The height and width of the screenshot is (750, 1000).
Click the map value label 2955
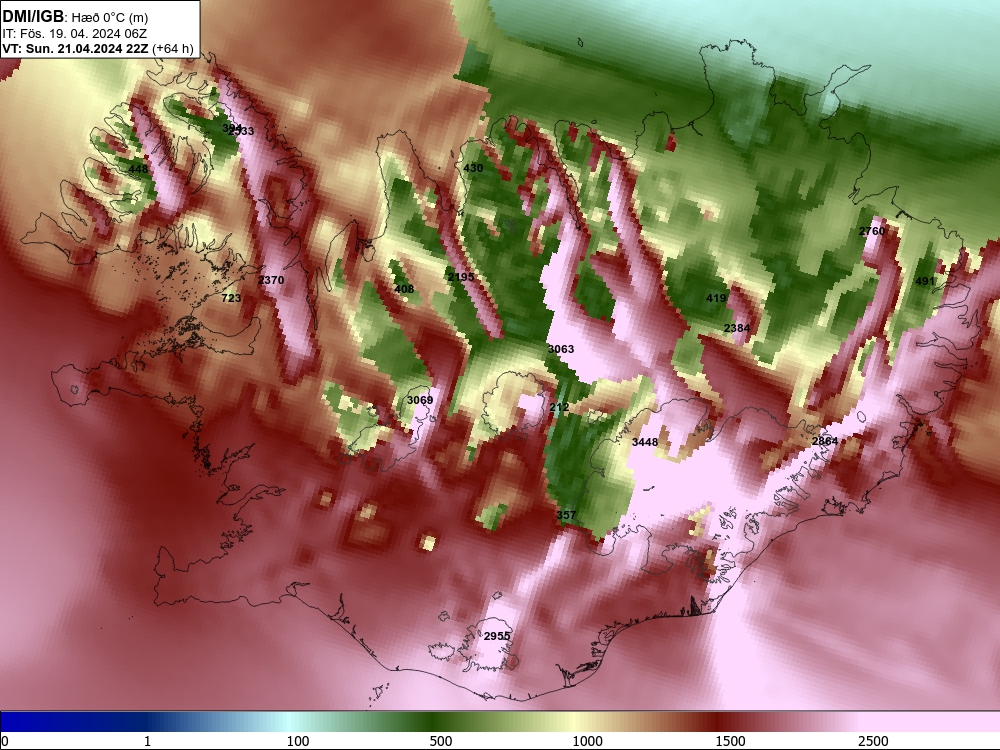[x=497, y=636]
